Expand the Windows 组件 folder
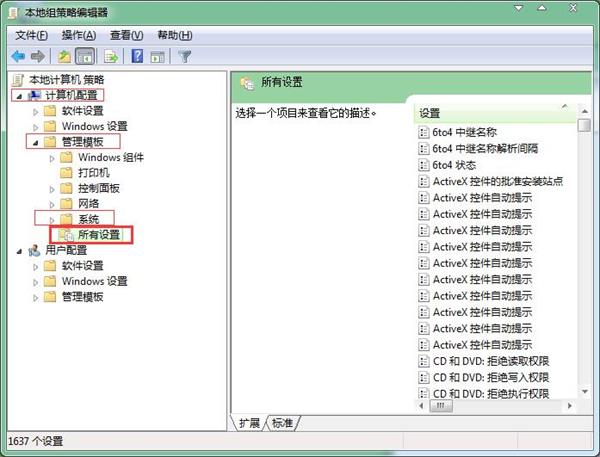The width and height of the screenshot is (600, 457). [52, 158]
